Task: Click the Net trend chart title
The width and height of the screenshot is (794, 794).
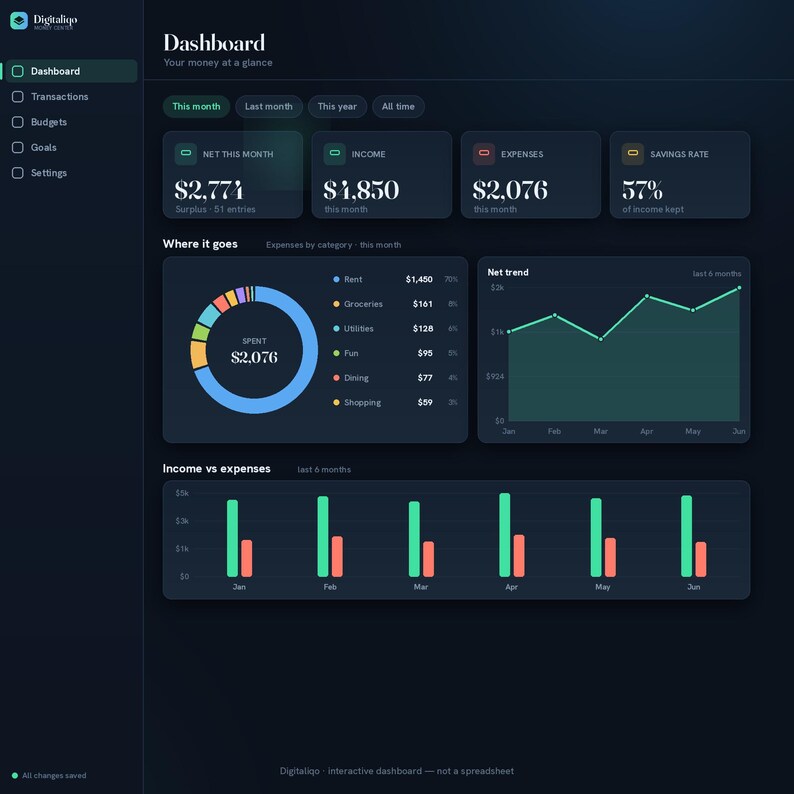Action: click(x=508, y=272)
